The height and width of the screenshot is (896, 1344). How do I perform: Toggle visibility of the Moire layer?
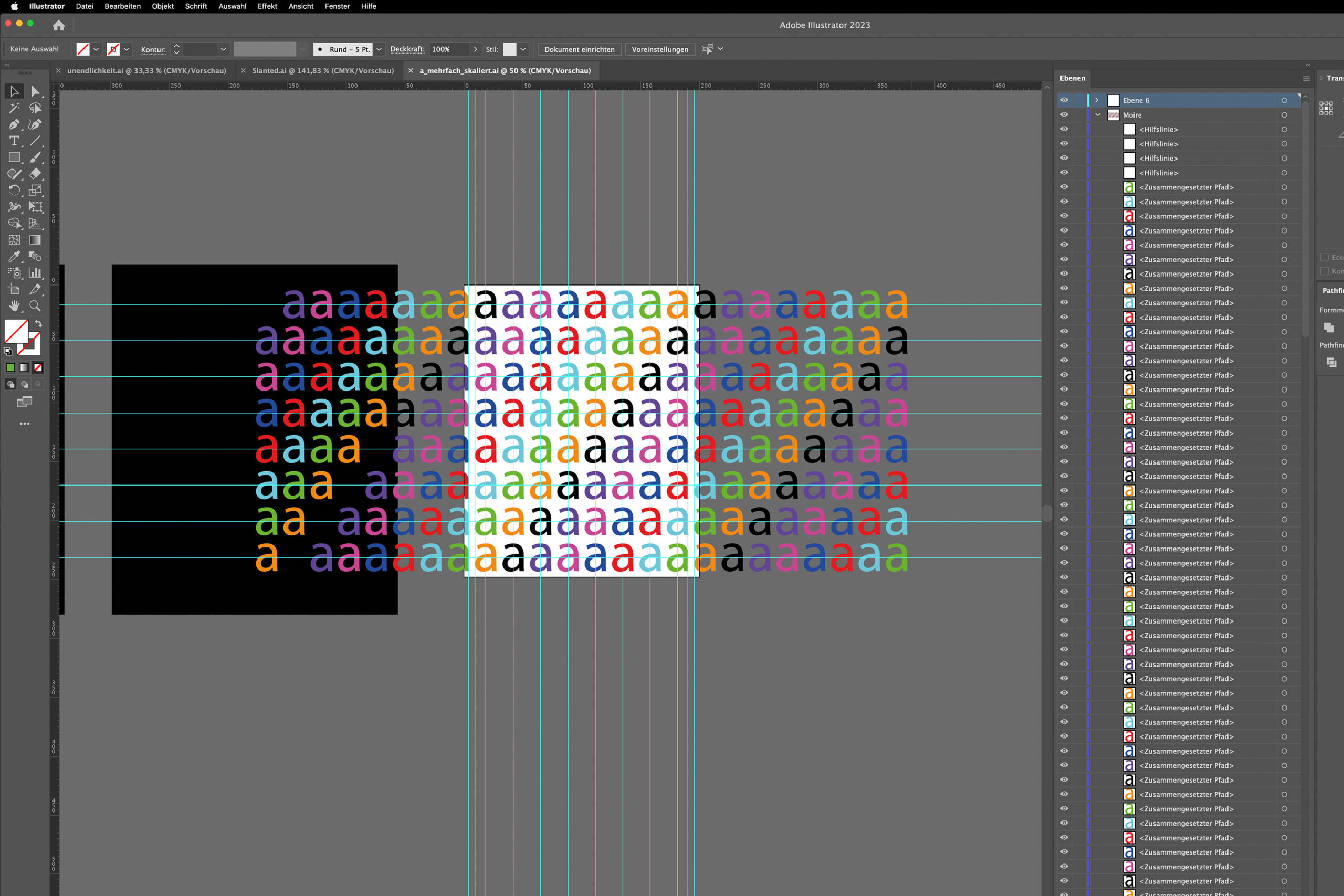[x=1064, y=115]
